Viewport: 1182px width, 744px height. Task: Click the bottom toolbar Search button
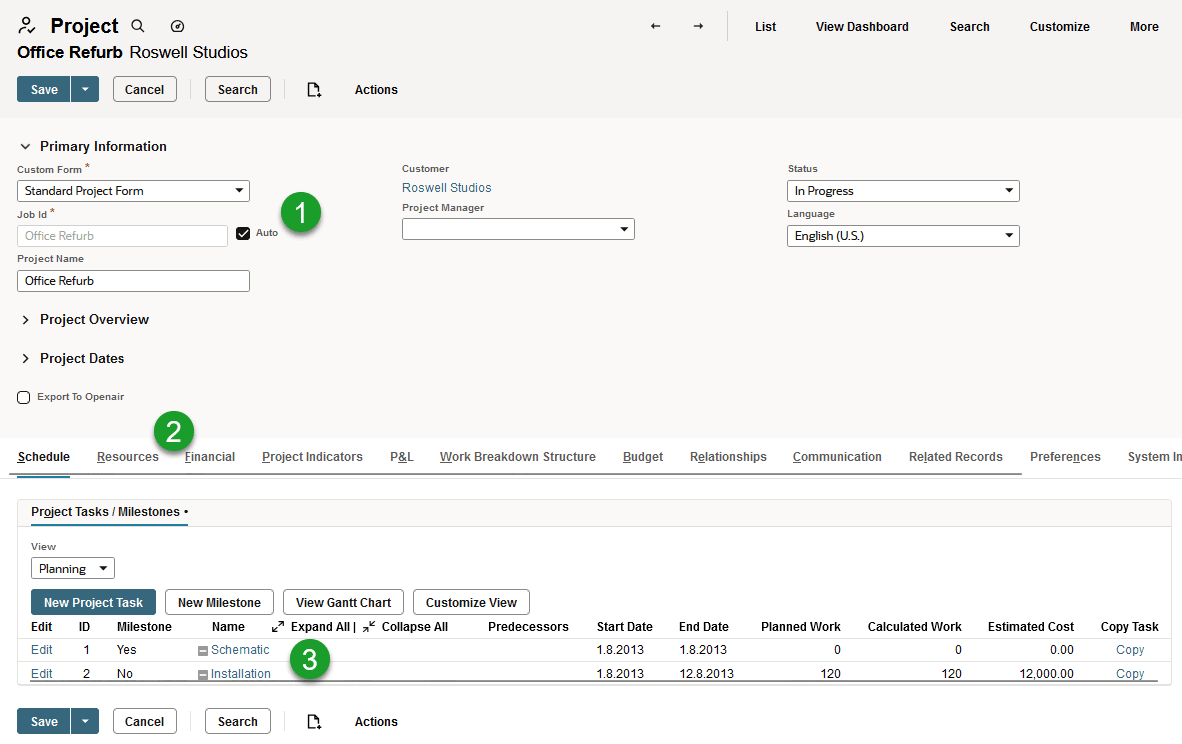tap(237, 721)
